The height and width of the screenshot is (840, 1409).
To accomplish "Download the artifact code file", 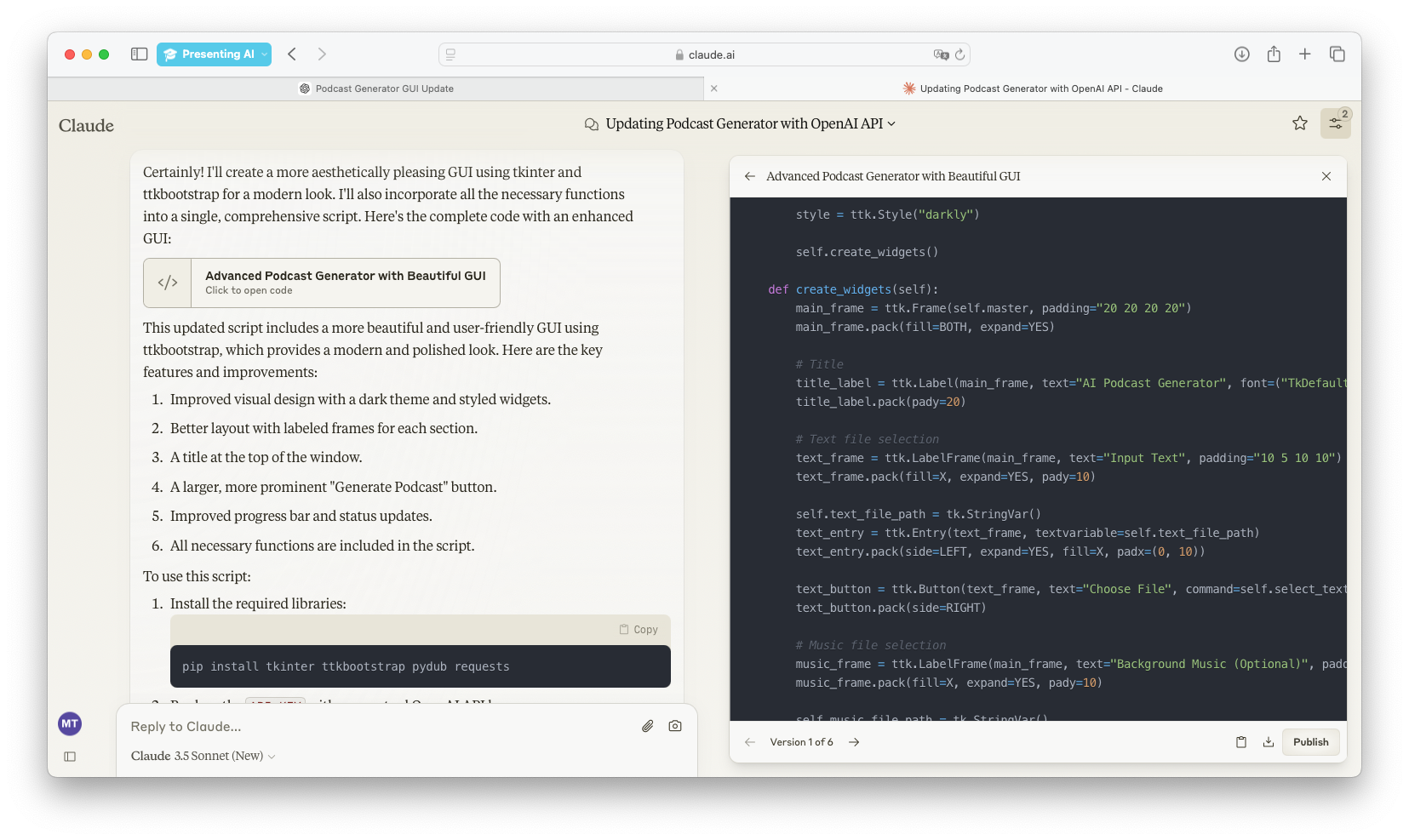I will coord(1269,742).
